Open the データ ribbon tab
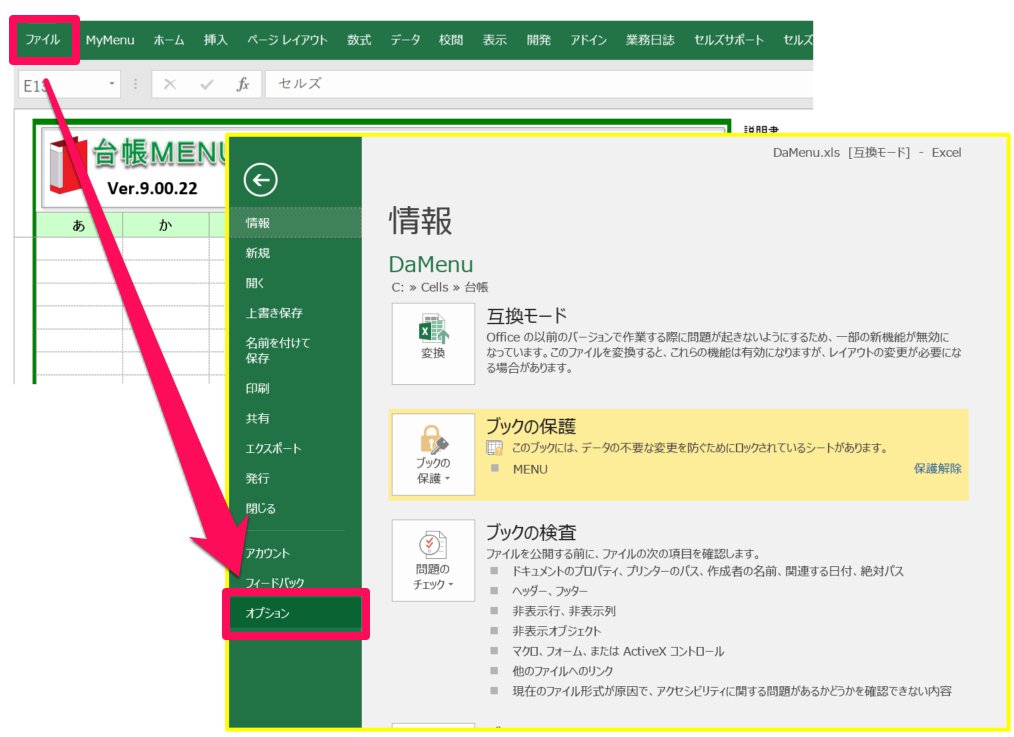Screen dimensions: 1014x737 [405, 40]
